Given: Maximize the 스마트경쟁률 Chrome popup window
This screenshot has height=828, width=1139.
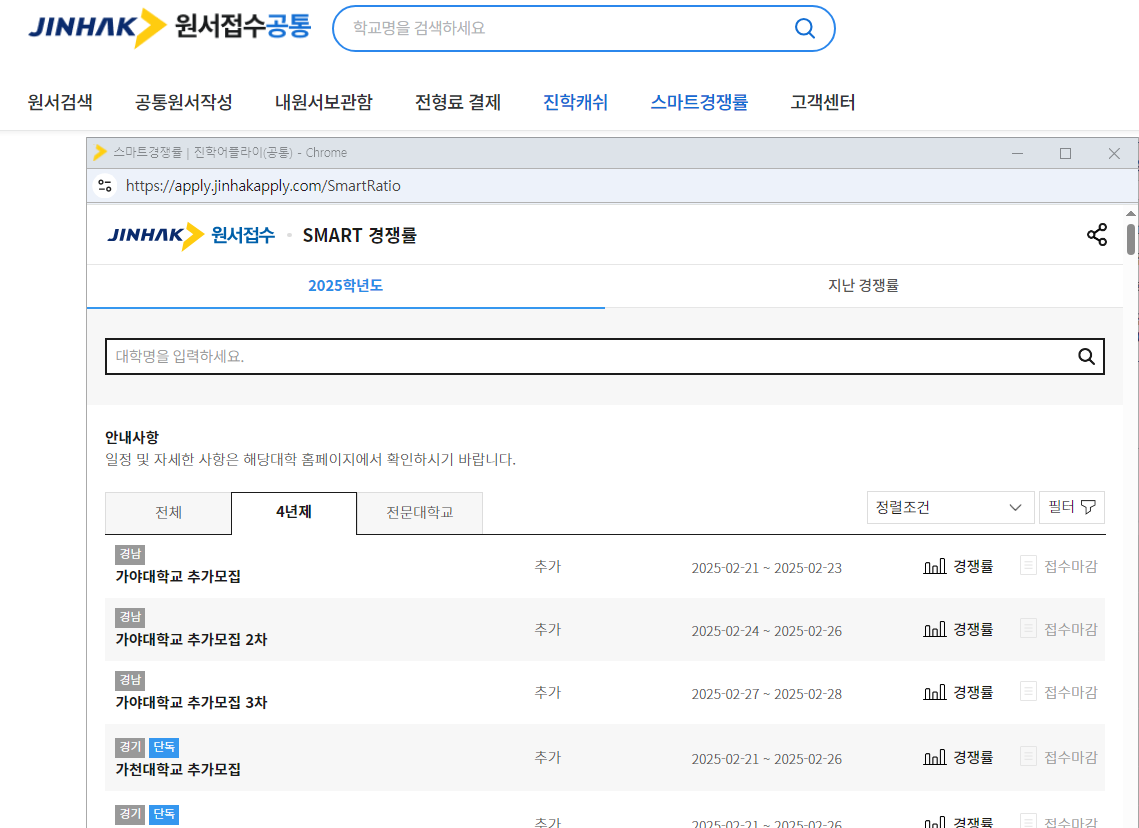Looking at the screenshot, I should tap(1066, 153).
